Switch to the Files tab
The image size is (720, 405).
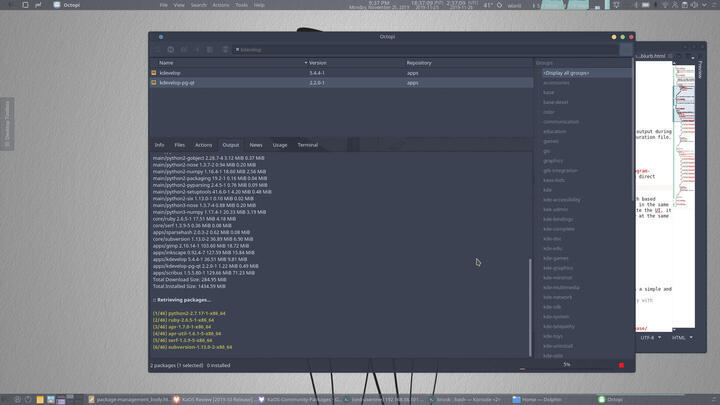180,145
